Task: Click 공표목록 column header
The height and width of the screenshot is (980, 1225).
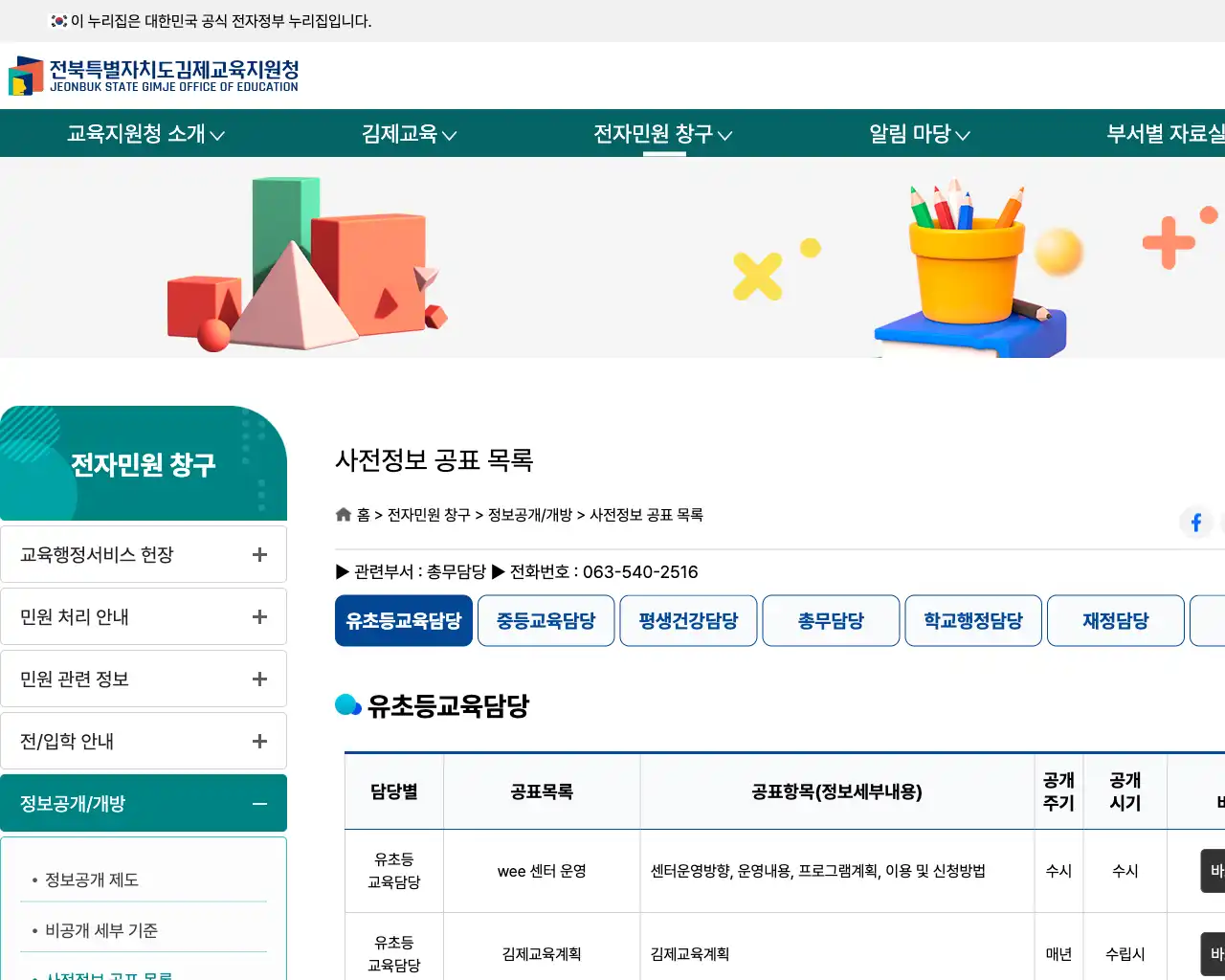Action: 542,791
